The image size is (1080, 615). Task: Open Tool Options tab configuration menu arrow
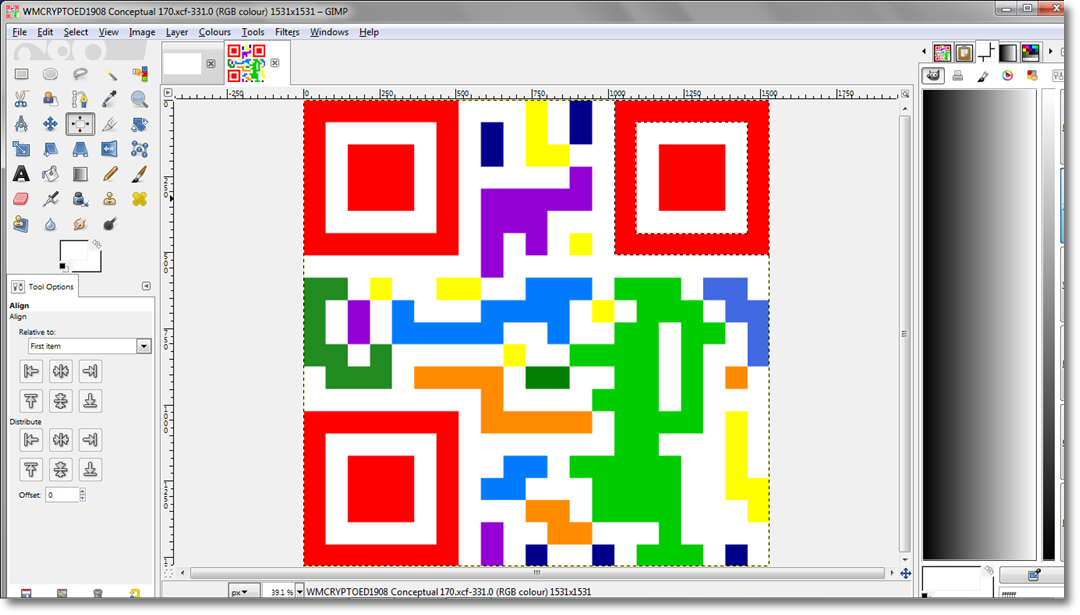[x=146, y=286]
